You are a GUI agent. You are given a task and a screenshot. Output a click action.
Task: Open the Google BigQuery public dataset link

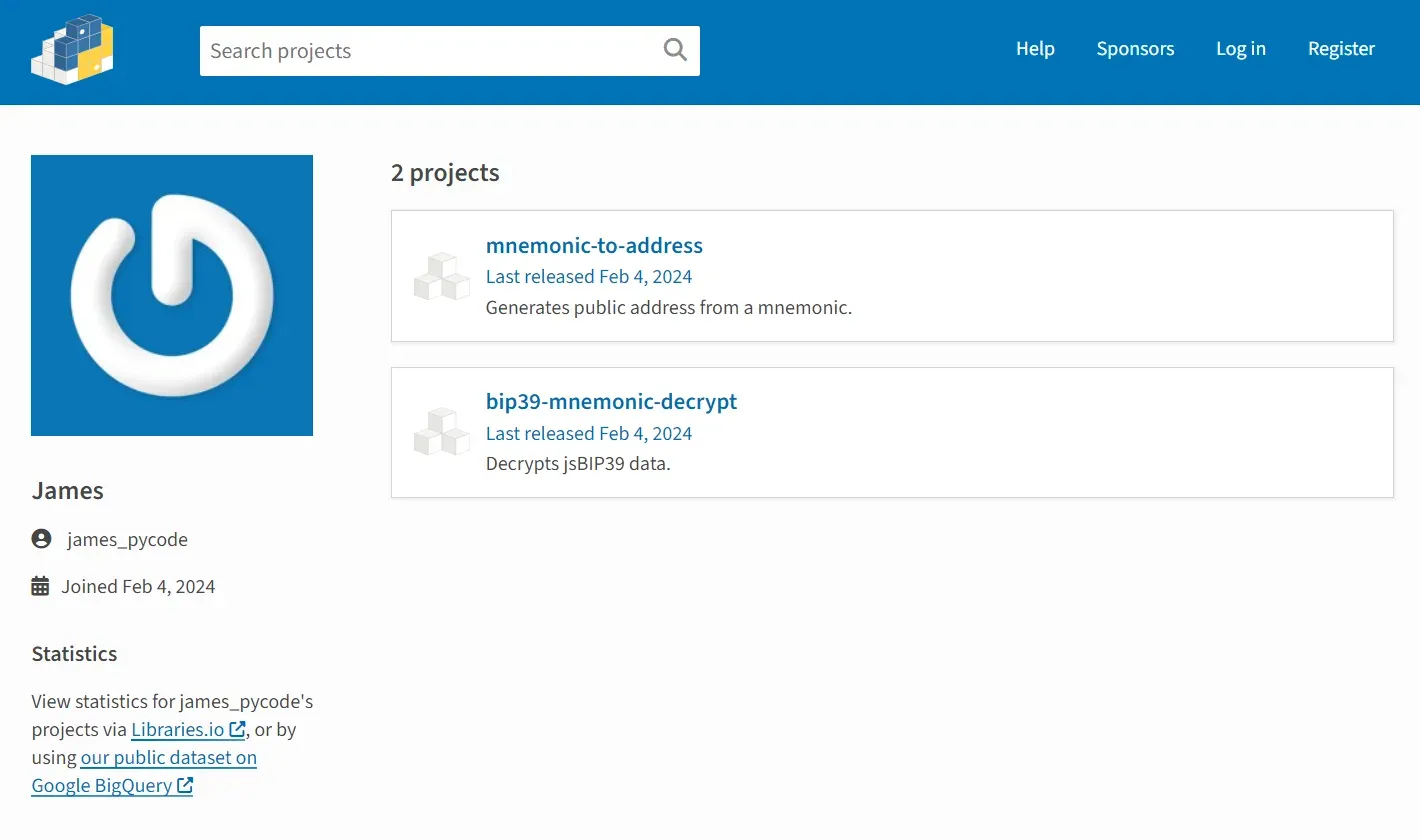point(168,757)
